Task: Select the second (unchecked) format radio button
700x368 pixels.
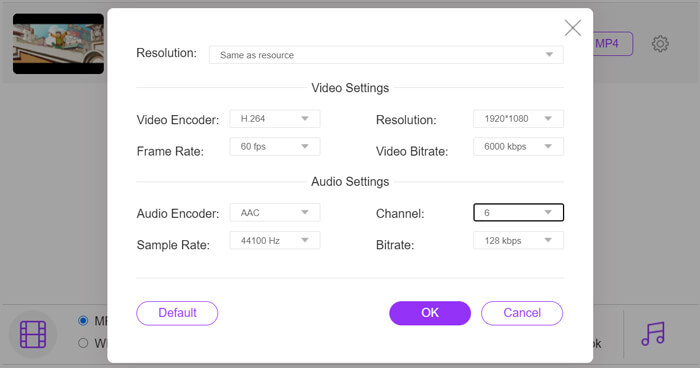Action: (x=83, y=343)
